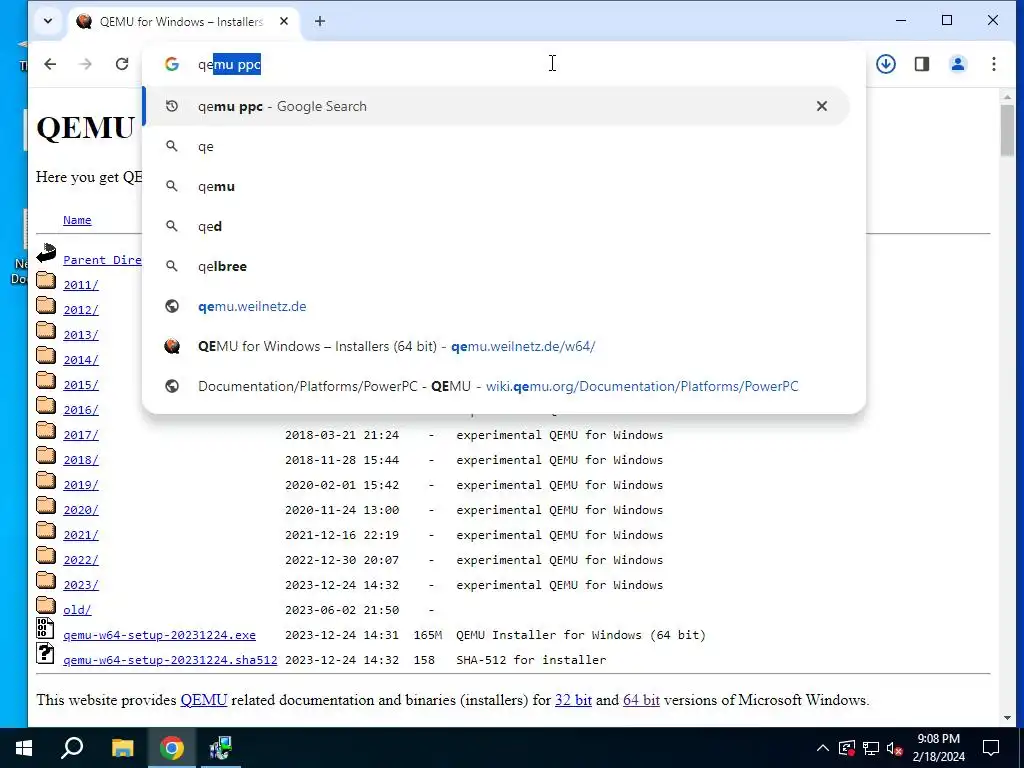The image size is (1024, 768).
Task: Click the Chrome forward arrow
Action: click(x=86, y=64)
